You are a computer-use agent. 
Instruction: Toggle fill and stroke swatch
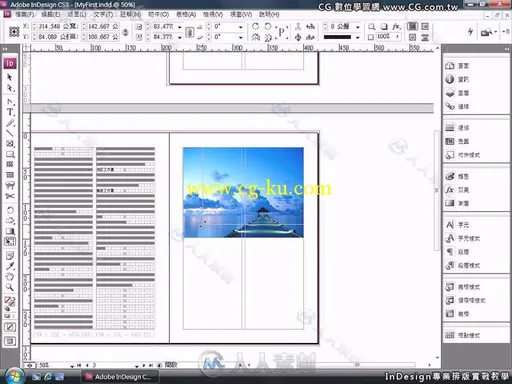pyautogui.click(x=10, y=302)
